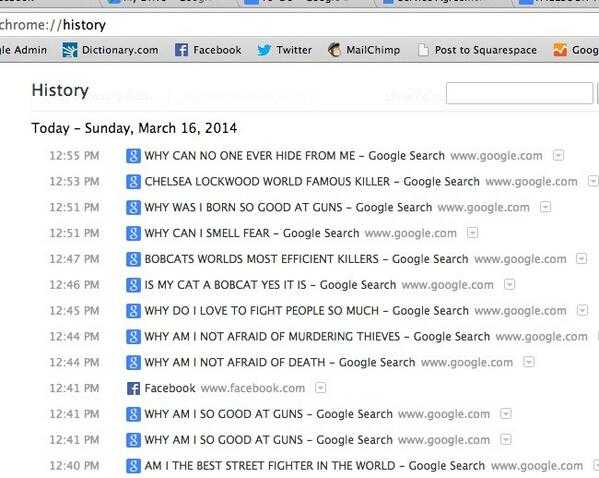
Task: Open WHY AM I NOT AFRAID OF MURDERING THIEVES
Action: pos(317,337)
